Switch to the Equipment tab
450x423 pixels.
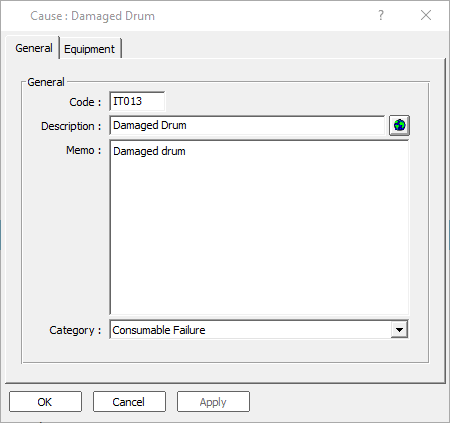(x=89, y=49)
